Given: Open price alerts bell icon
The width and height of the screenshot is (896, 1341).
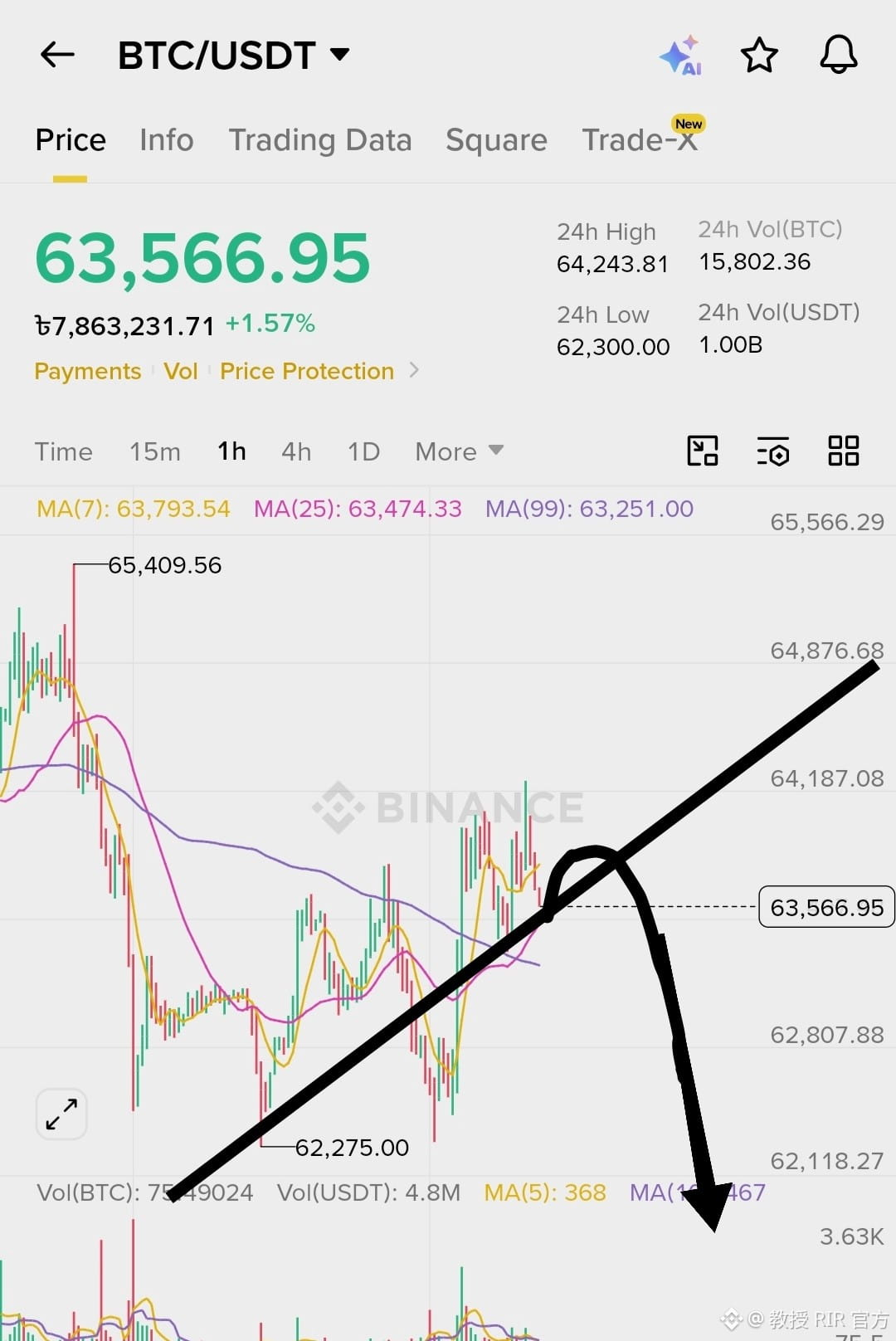Looking at the screenshot, I should click(x=839, y=55).
